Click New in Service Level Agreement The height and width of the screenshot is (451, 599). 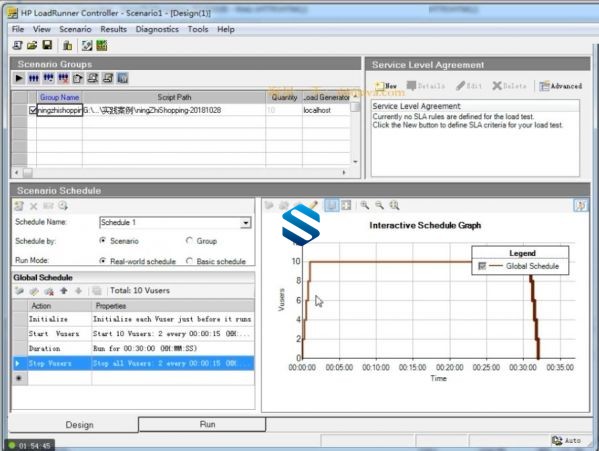point(386,86)
